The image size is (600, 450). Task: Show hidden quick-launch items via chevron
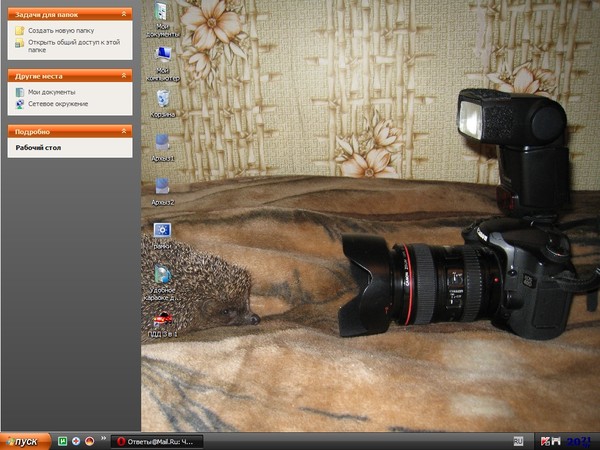pos(103,438)
